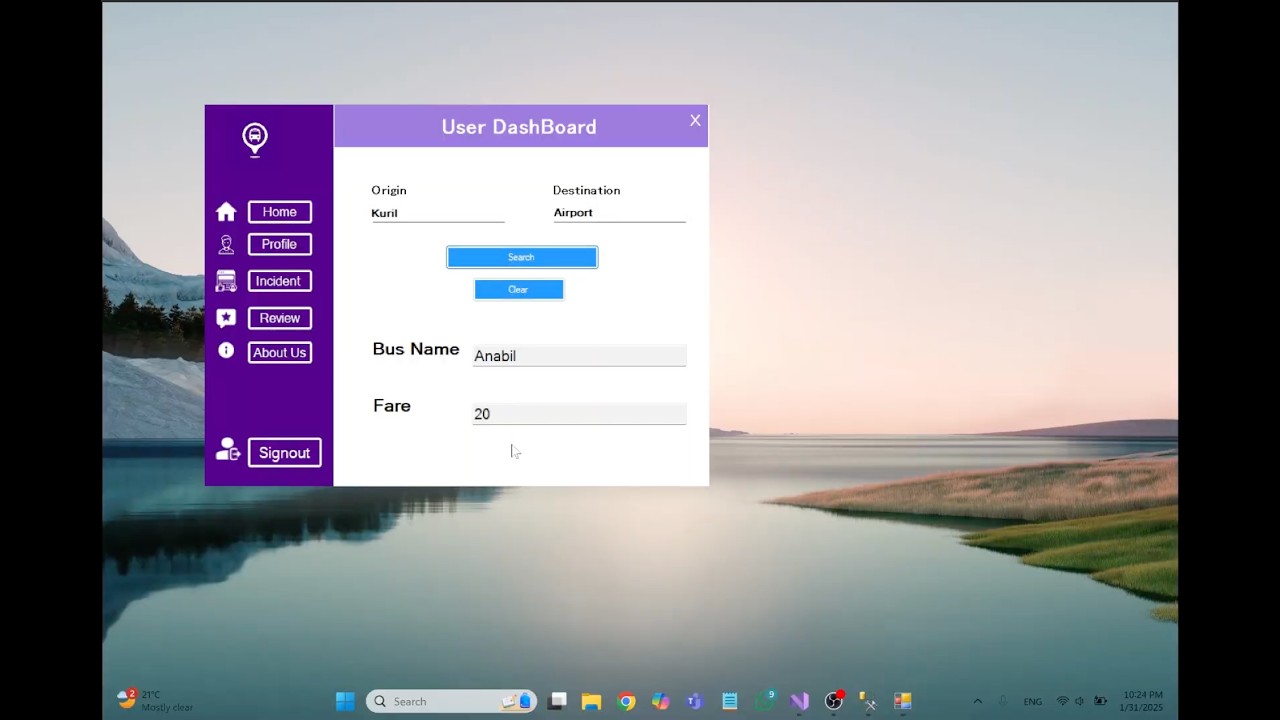1280x720 pixels.
Task: Expand the hidden system tray icons
Action: (x=978, y=701)
